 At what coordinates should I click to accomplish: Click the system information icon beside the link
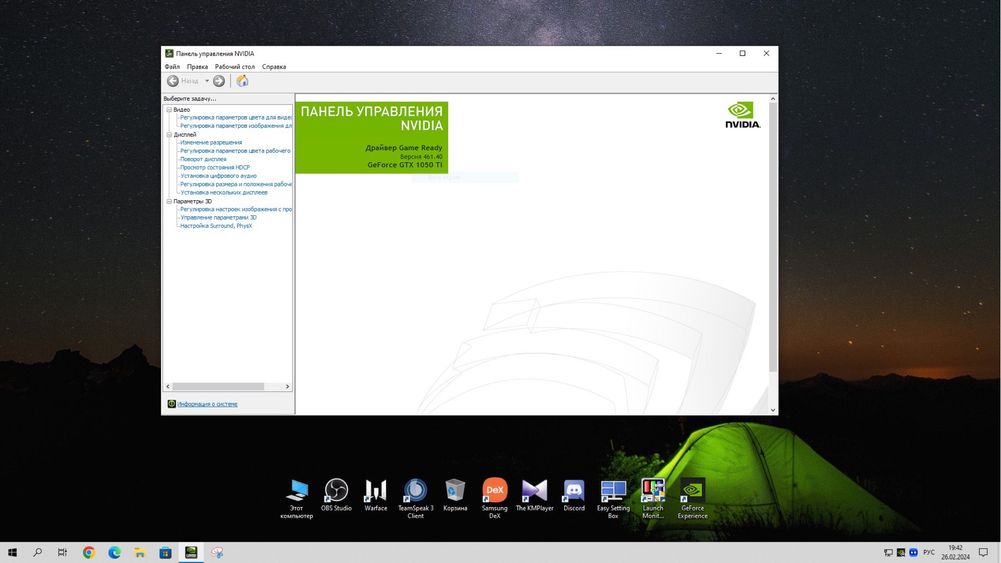[x=171, y=404]
